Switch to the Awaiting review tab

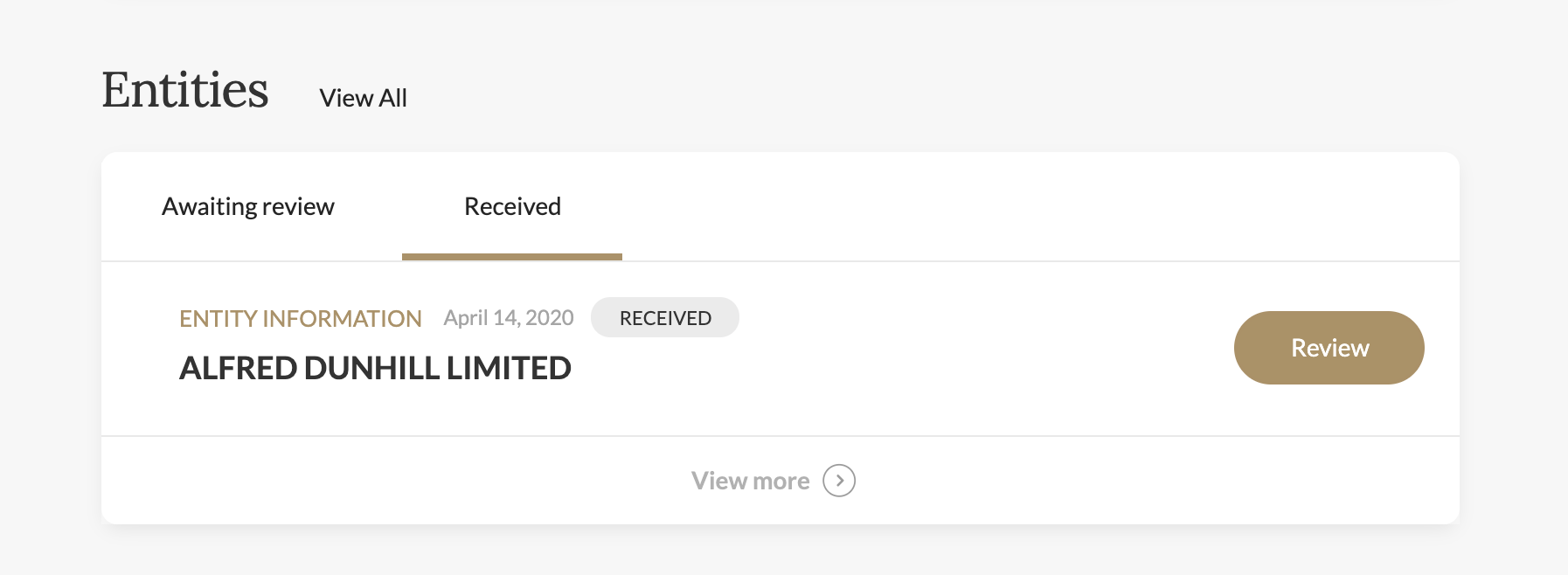(248, 206)
